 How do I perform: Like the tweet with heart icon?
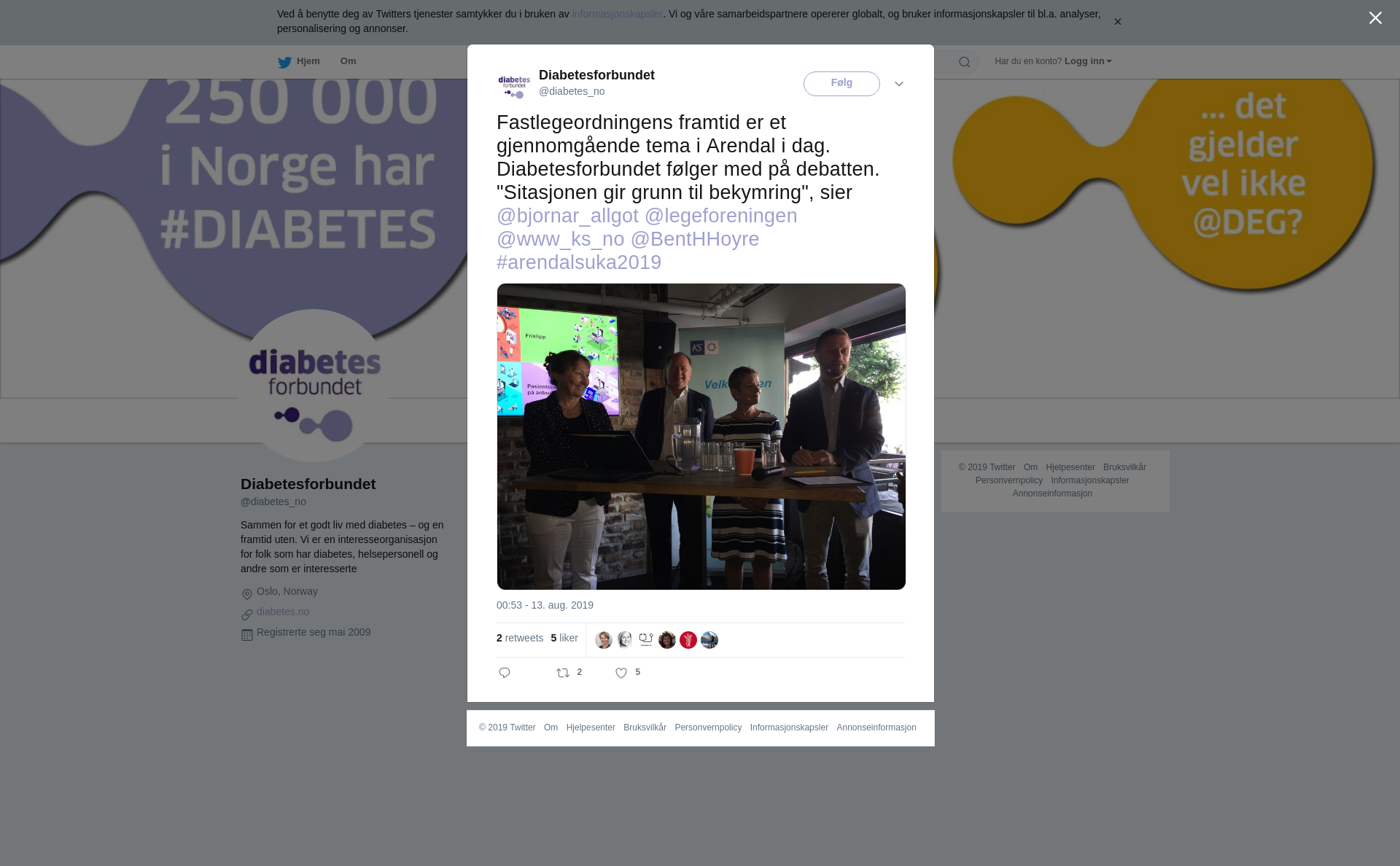pyautogui.click(x=621, y=673)
